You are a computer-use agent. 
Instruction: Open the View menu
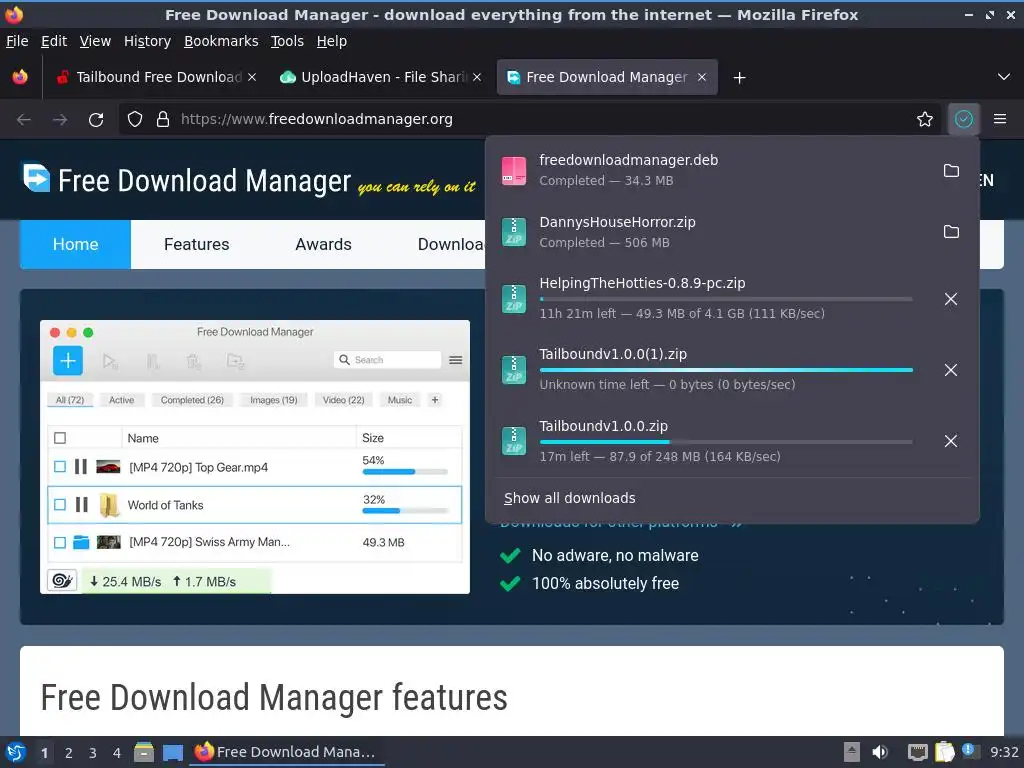tap(95, 41)
